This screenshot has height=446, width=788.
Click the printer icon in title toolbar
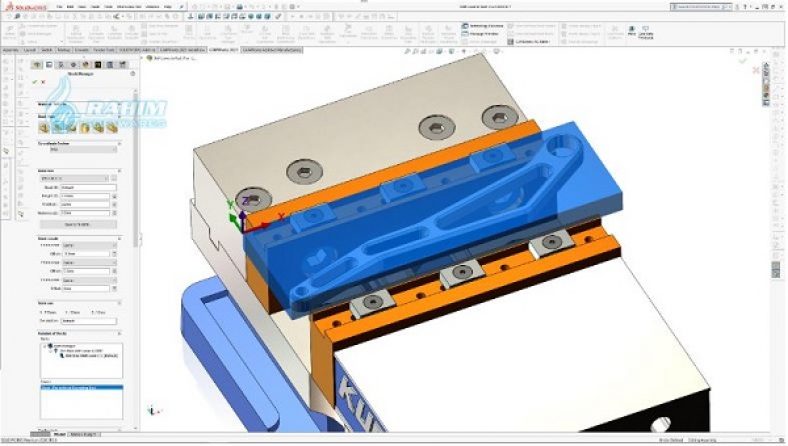240,7
